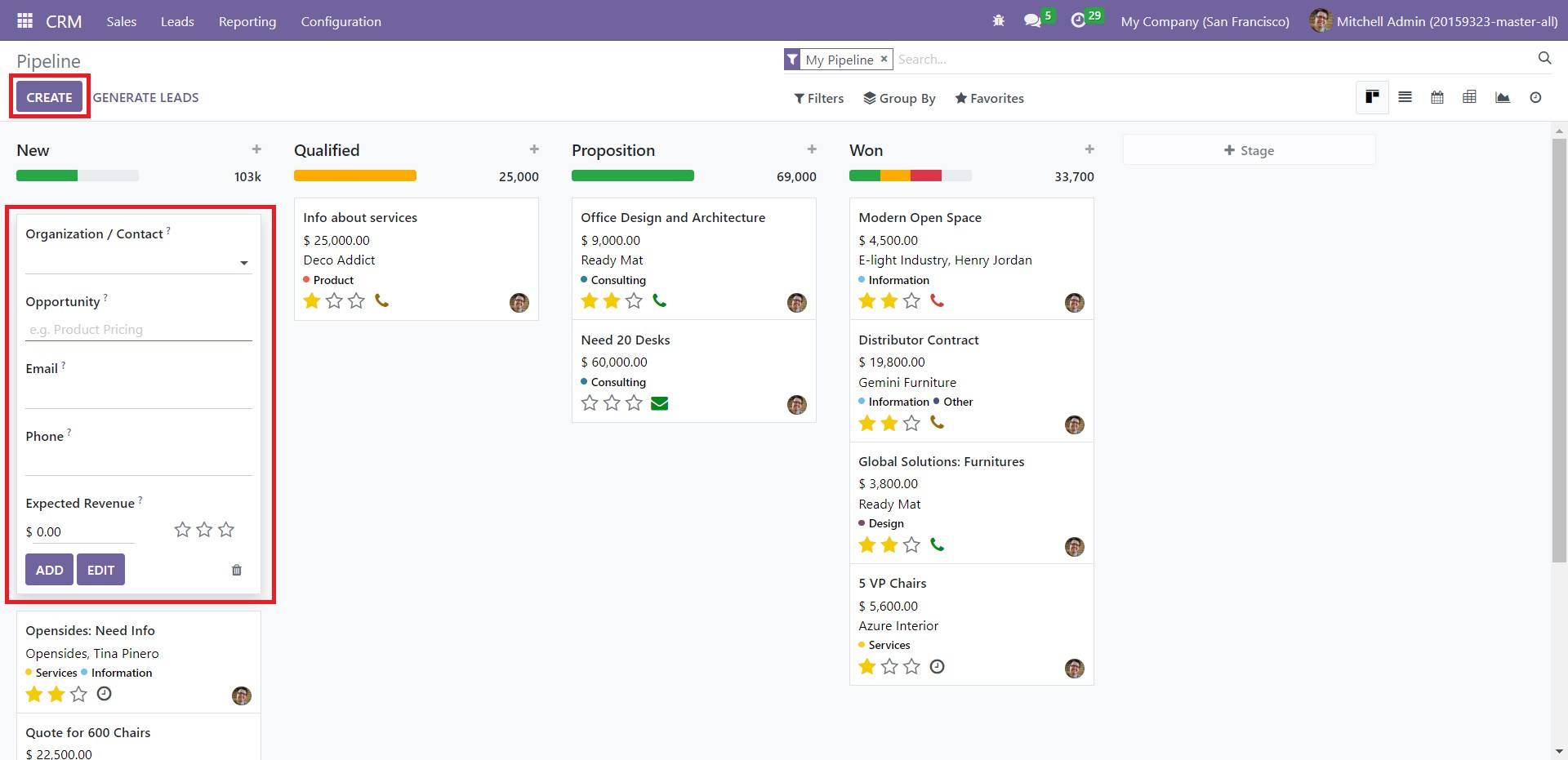Image resolution: width=1568 pixels, height=760 pixels.
Task: Click the debug bug icon
Action: tap(998, 21)
